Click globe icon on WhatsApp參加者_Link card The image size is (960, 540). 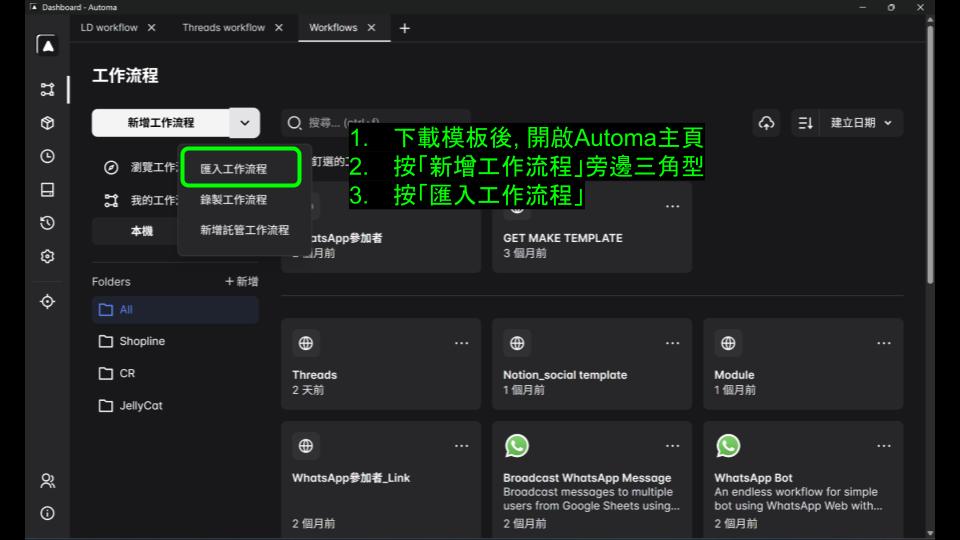tap(306, 446)
